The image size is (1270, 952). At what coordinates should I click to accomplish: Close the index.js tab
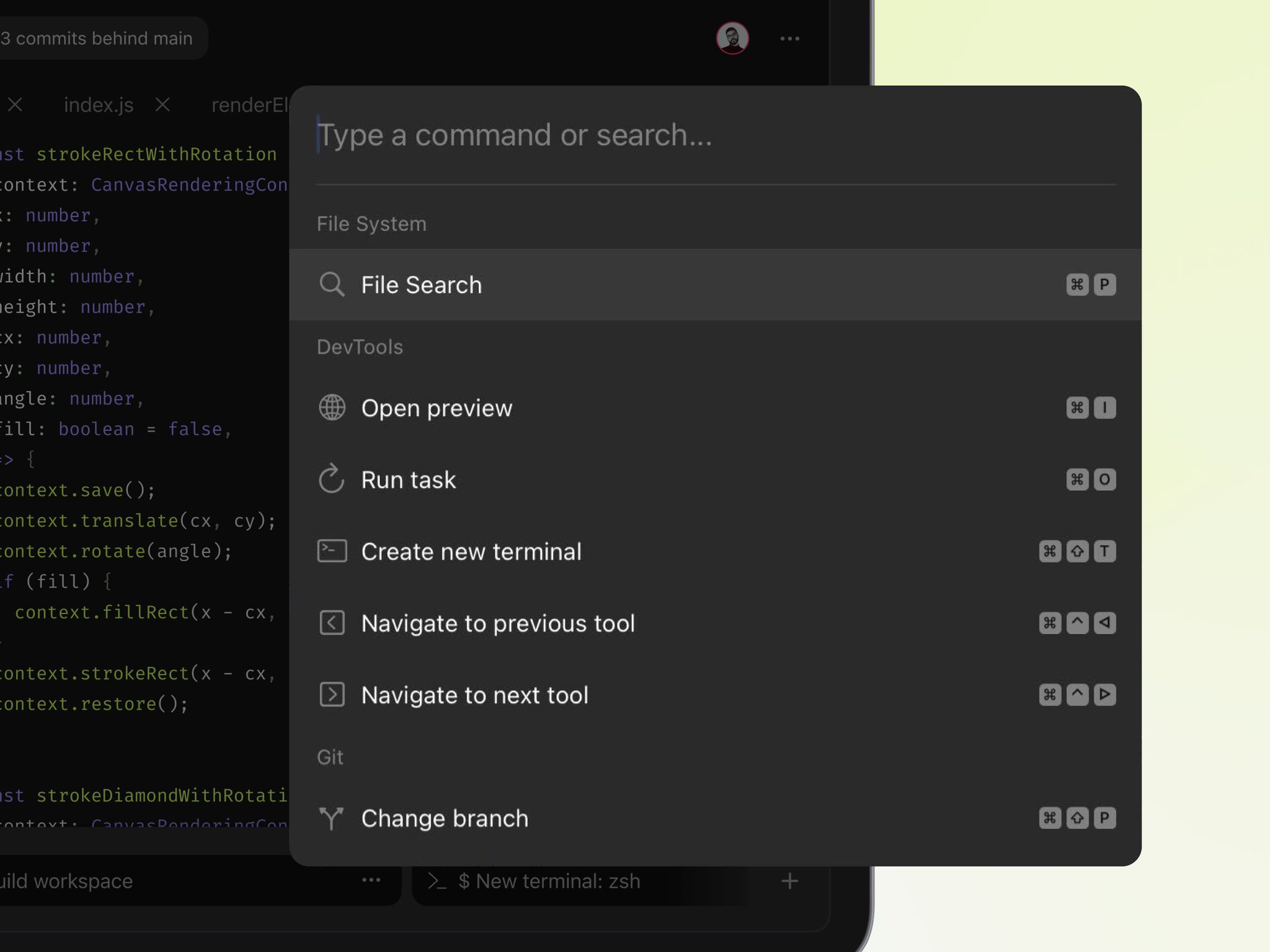click(x=164, y=105)
